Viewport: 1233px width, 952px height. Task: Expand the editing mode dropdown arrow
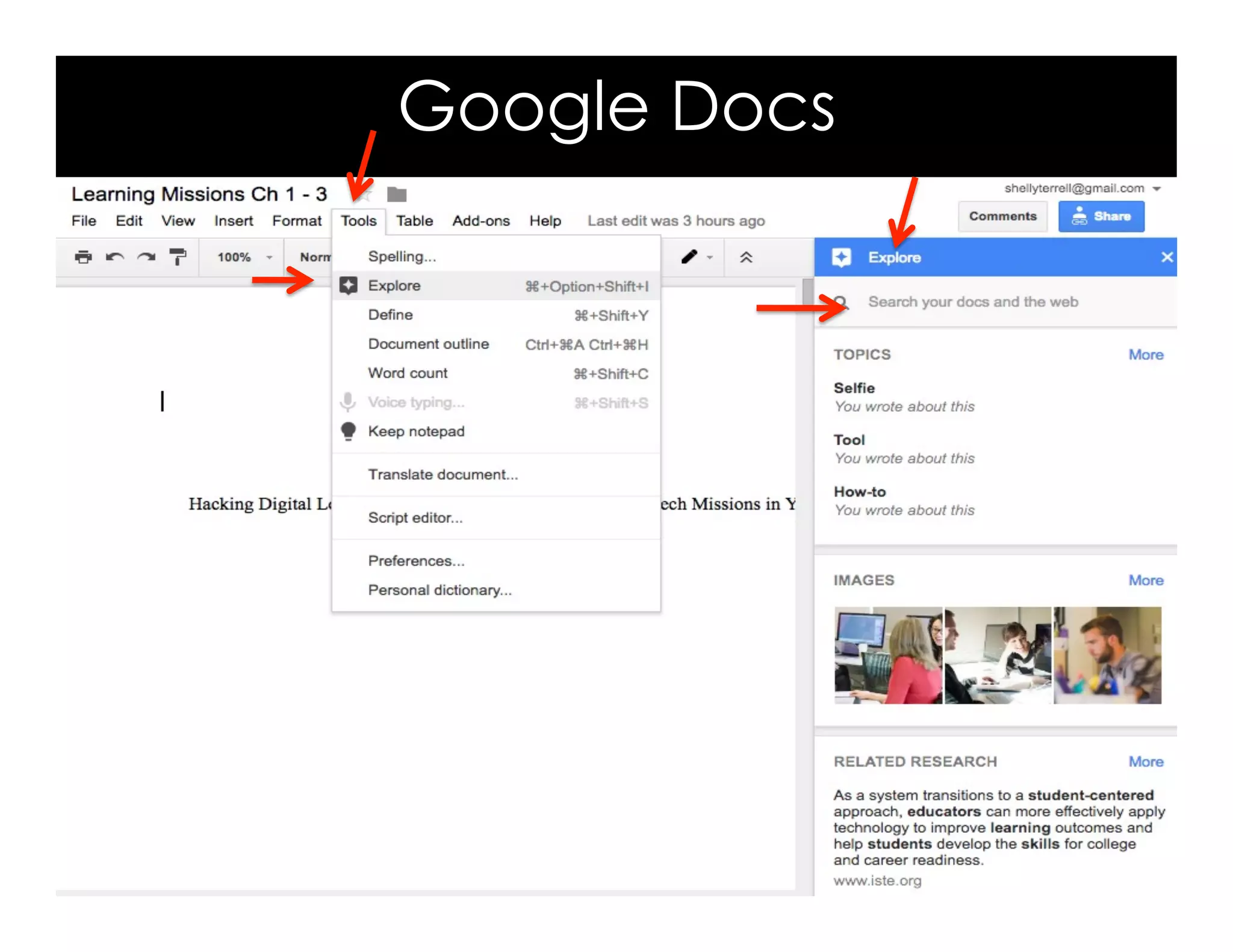coord(710,258)
